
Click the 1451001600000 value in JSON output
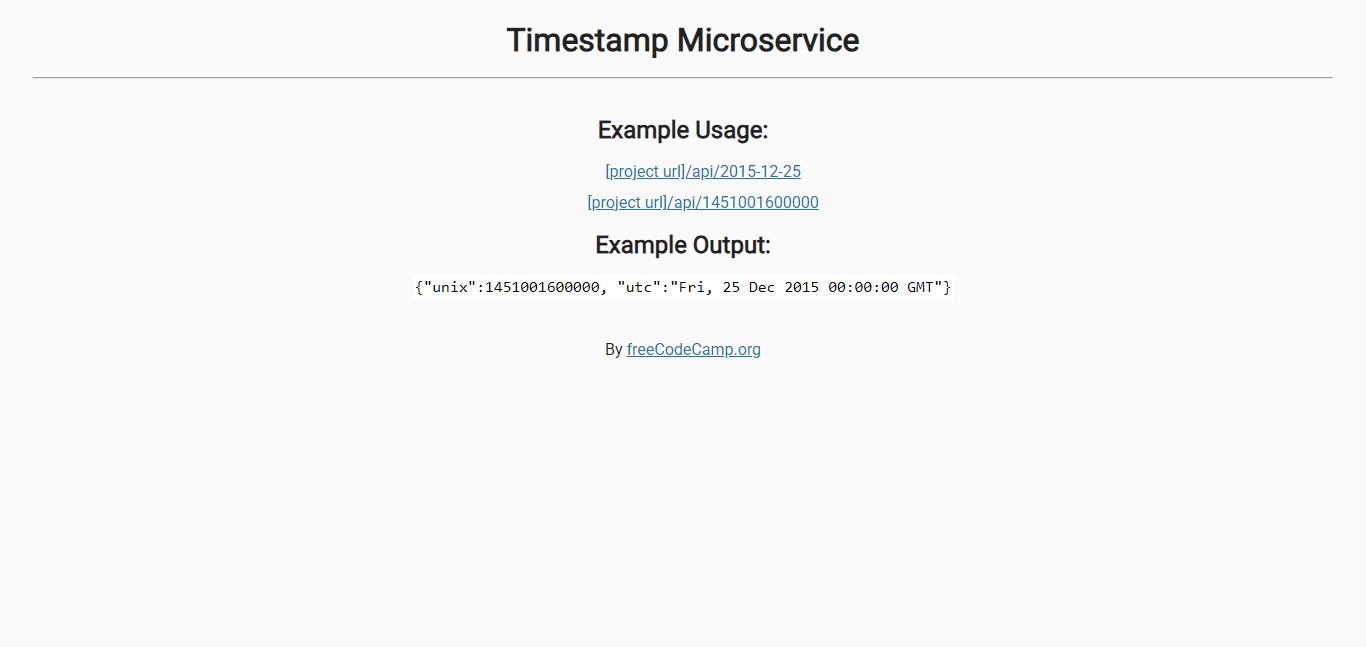[542, 287]
